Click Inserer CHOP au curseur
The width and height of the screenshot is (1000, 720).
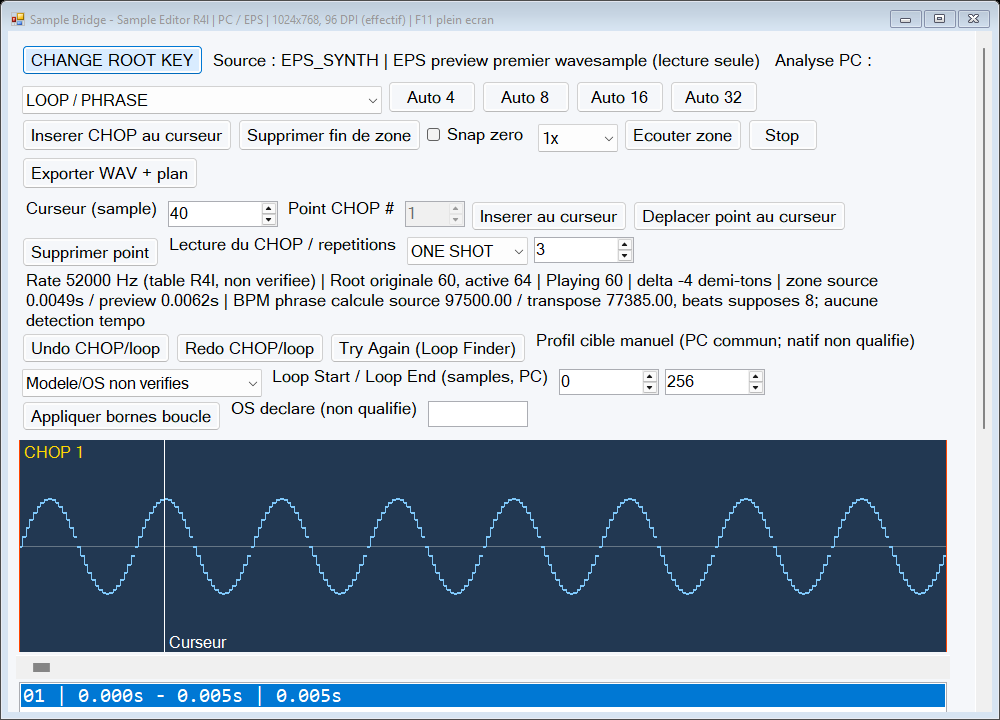click(126, 135)
